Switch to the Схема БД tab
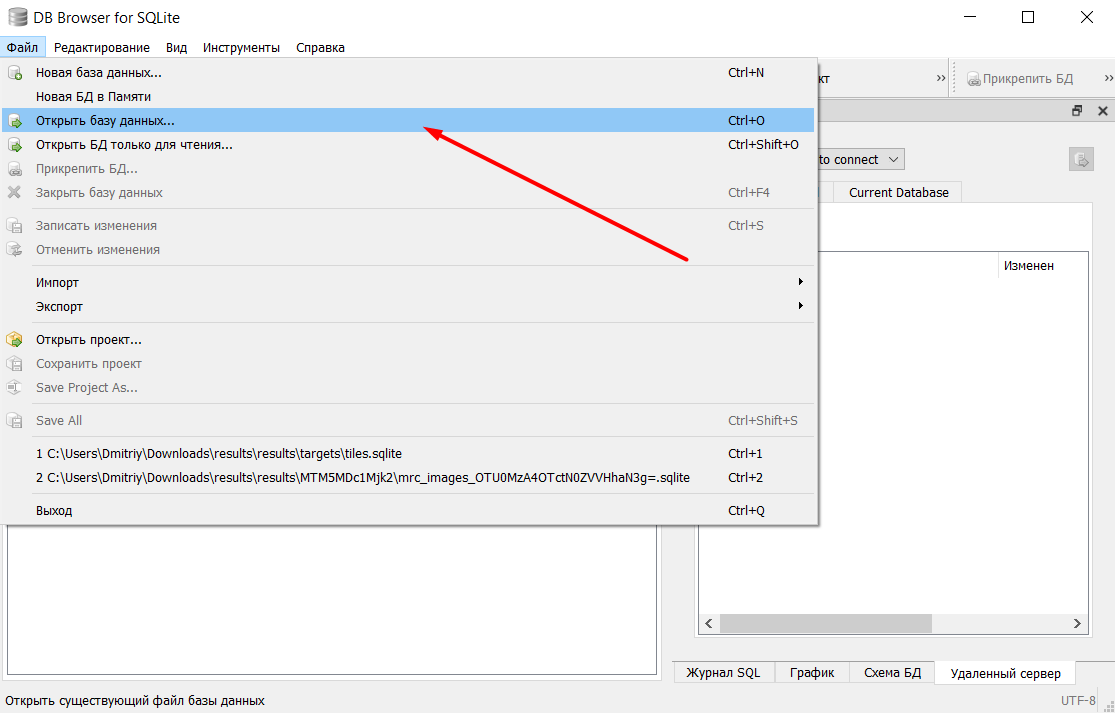 [x=892, y=672]
